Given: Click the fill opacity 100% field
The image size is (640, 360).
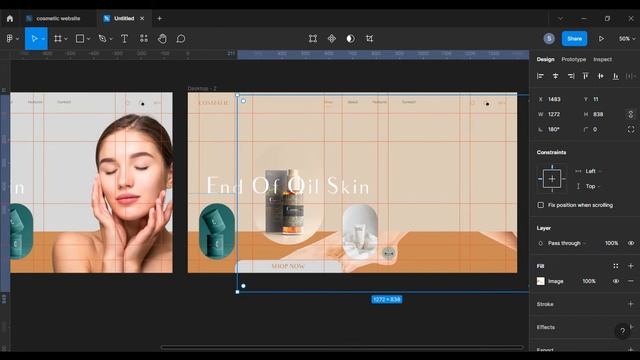Looking at the screenshot, I should 589,281.
